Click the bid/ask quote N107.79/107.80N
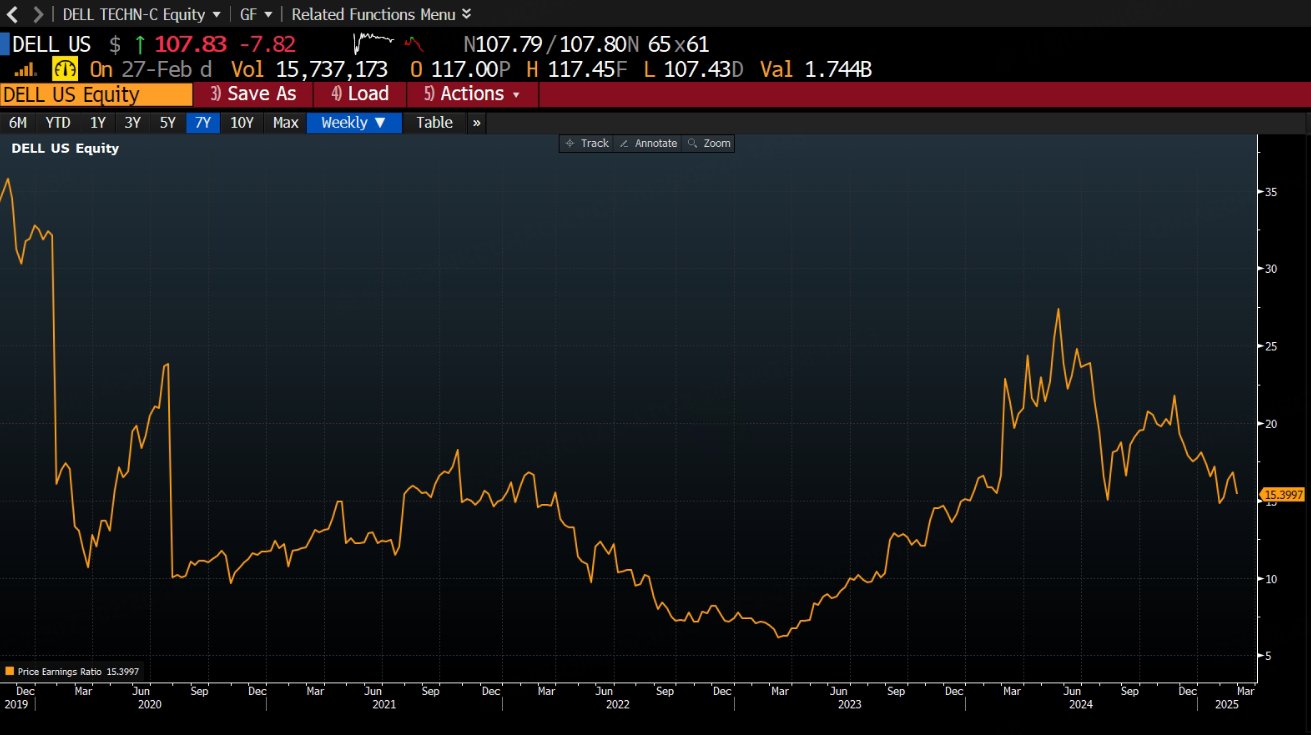Screen dimensions: 1311x735 tap(551, 44)
